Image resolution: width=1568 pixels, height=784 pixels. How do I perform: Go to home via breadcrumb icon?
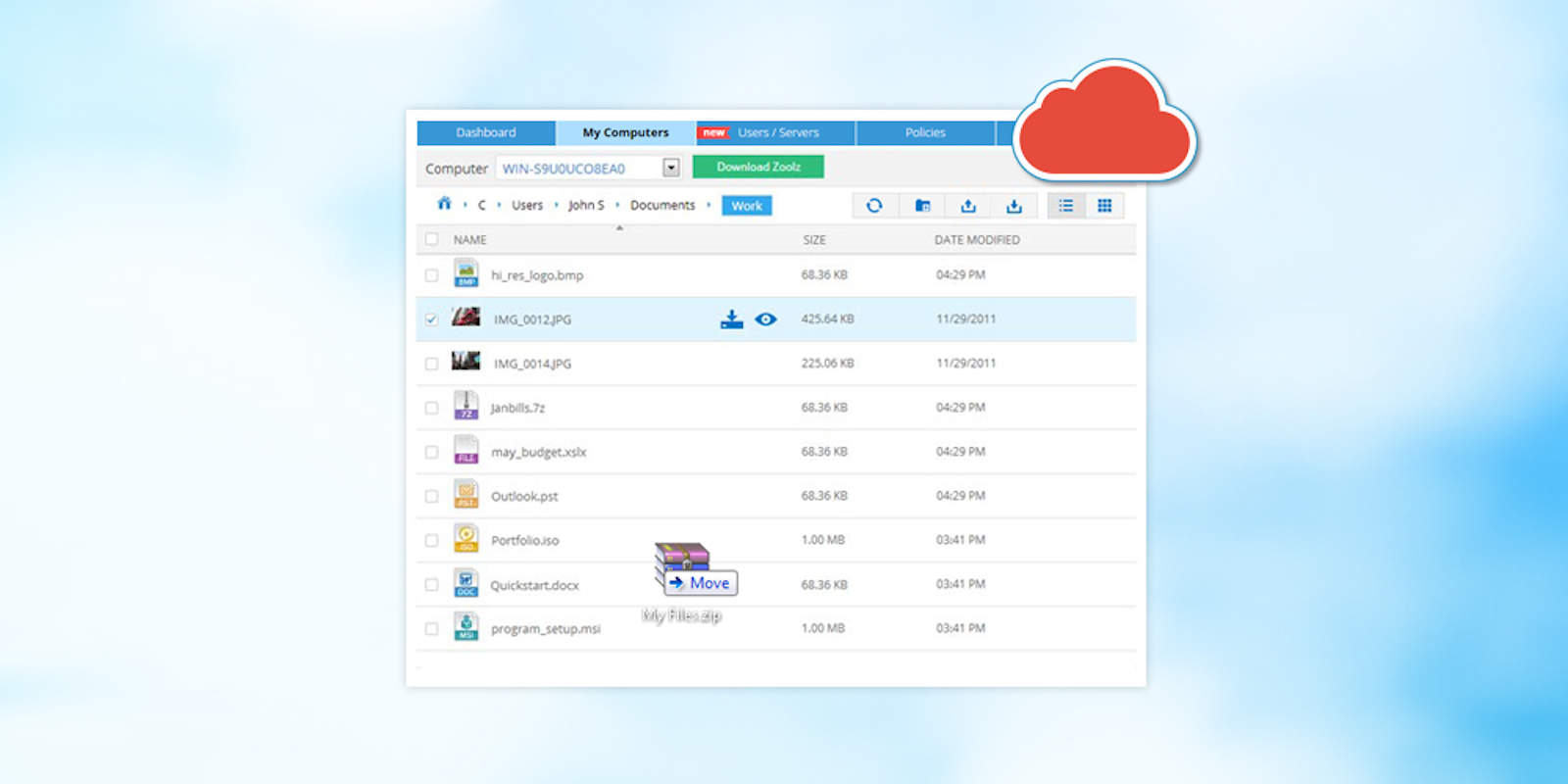click(x=444, y=204)
